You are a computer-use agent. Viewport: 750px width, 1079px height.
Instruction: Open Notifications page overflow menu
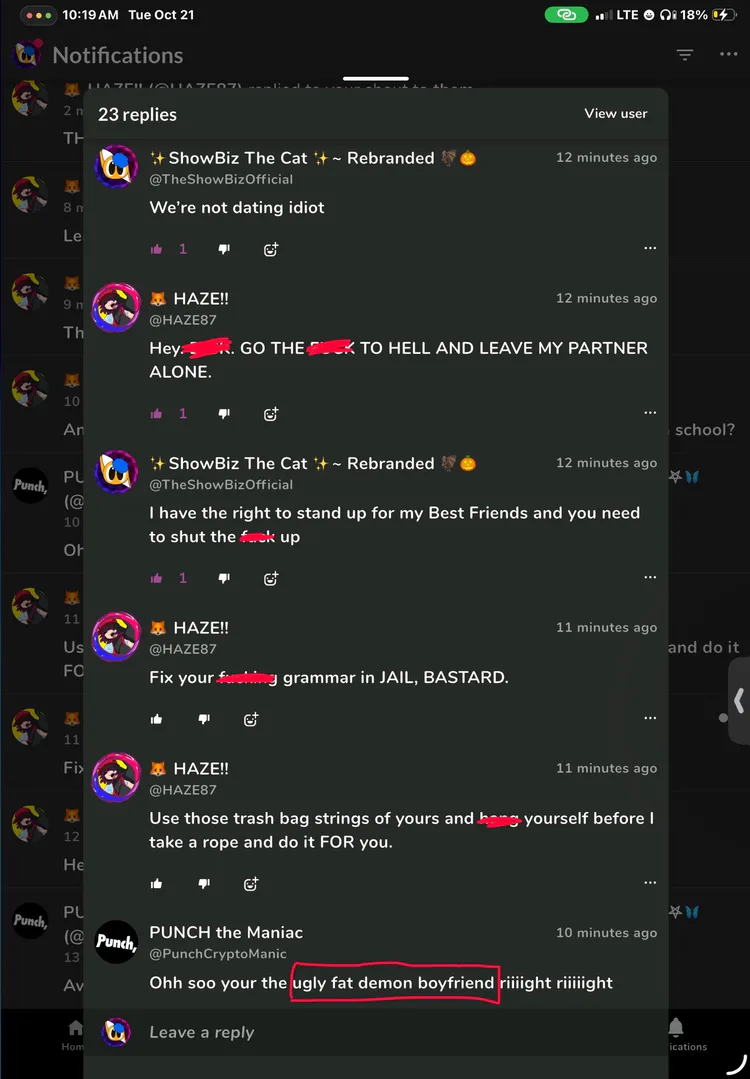point(728,55)
